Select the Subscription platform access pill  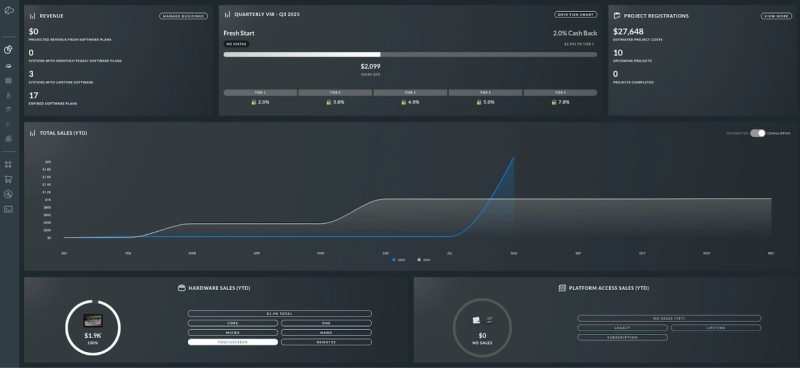(x=622, y=337)
